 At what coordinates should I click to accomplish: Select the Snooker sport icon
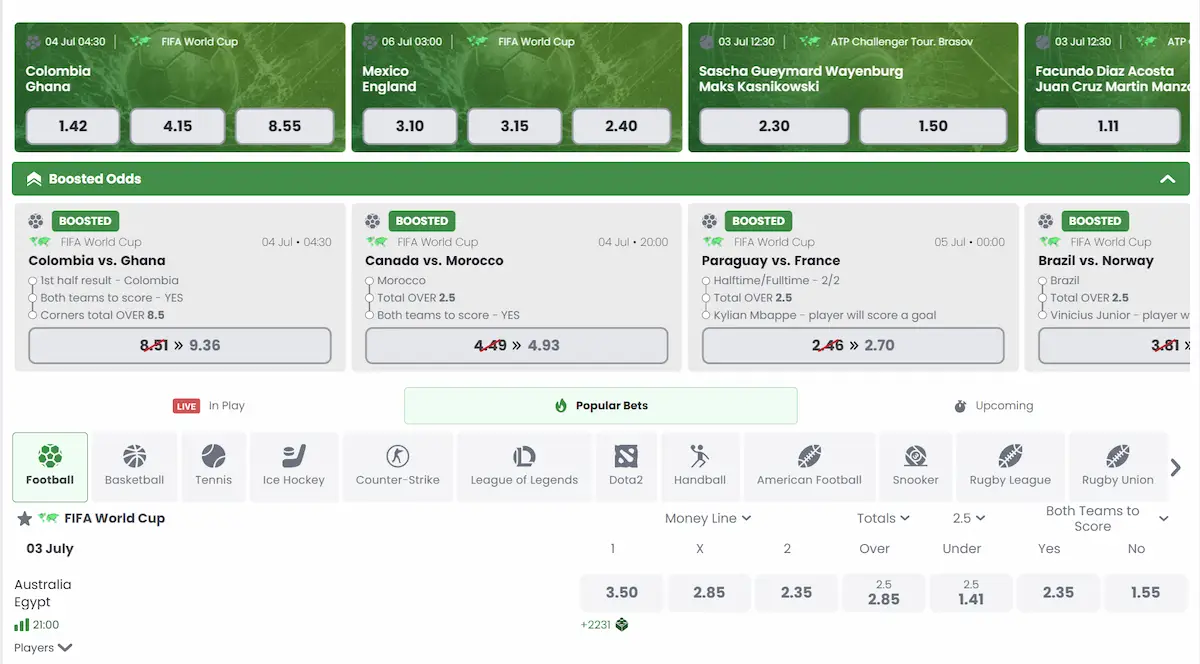[x=916, y=466]
